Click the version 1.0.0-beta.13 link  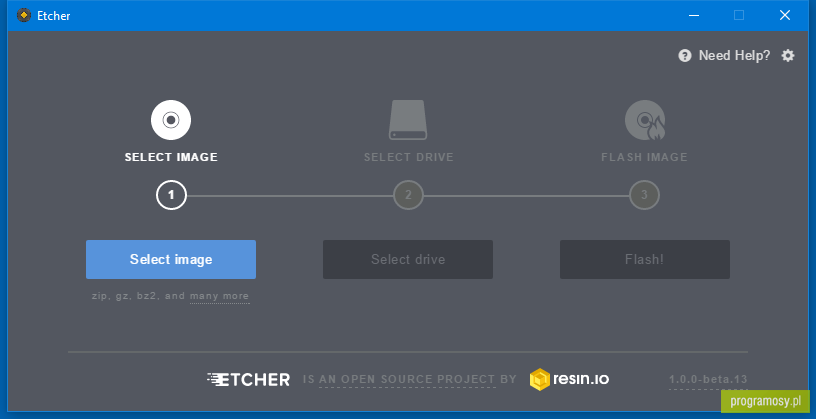click(708, 379)
